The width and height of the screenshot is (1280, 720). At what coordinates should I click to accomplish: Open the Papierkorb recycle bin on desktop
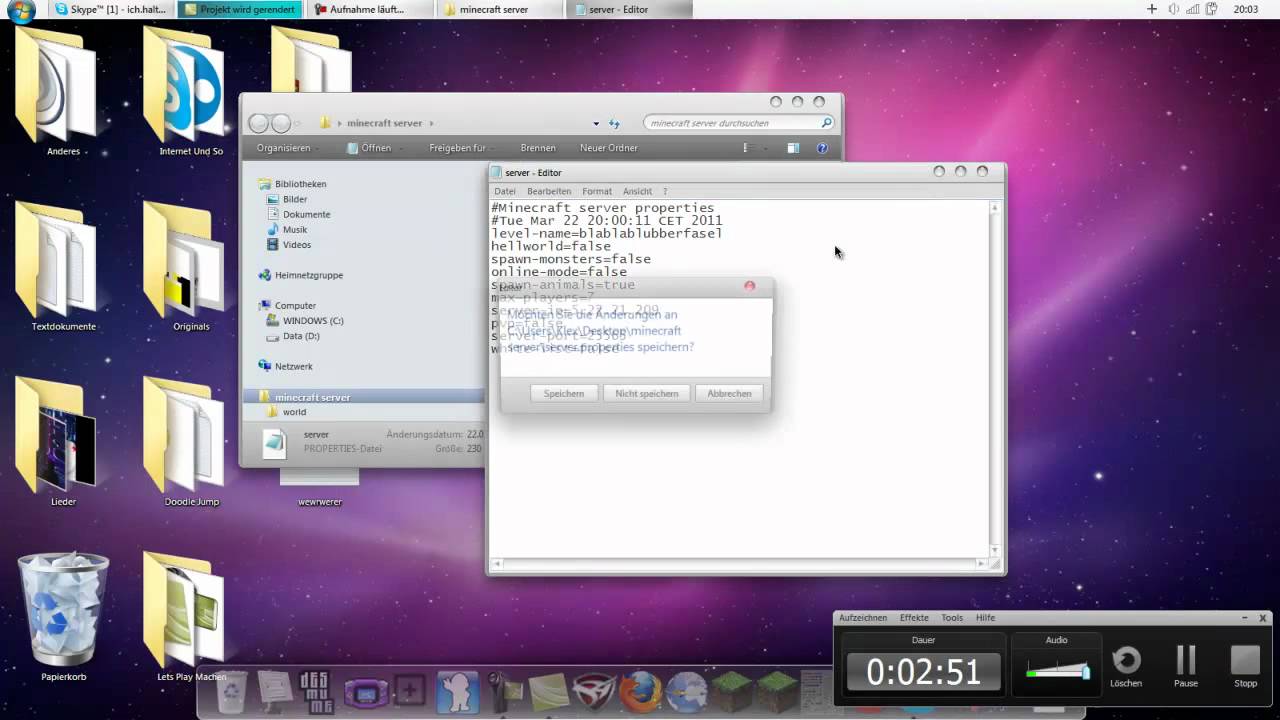63,615
